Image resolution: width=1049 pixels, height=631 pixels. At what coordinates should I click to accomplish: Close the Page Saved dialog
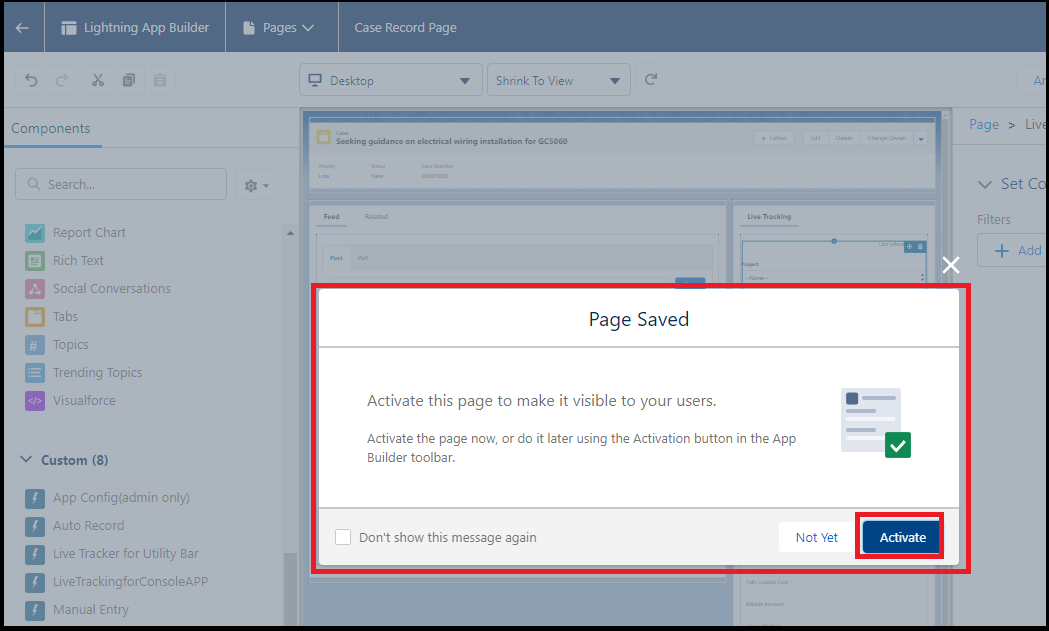(x=951, y=266)
